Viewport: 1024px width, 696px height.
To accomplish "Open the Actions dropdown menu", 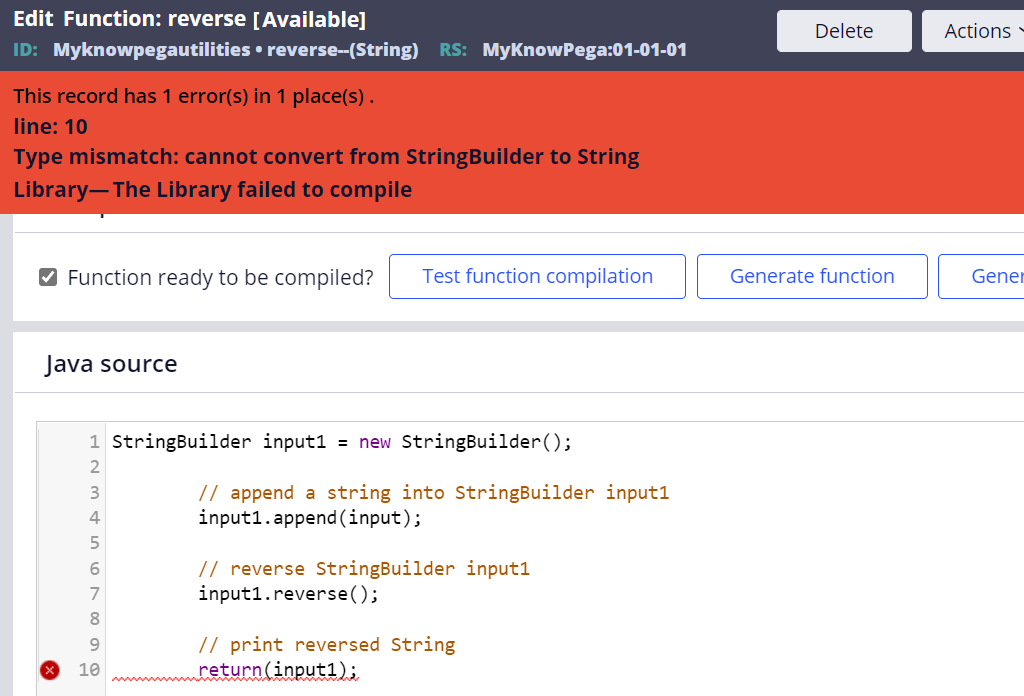I will tap(976, 31).
